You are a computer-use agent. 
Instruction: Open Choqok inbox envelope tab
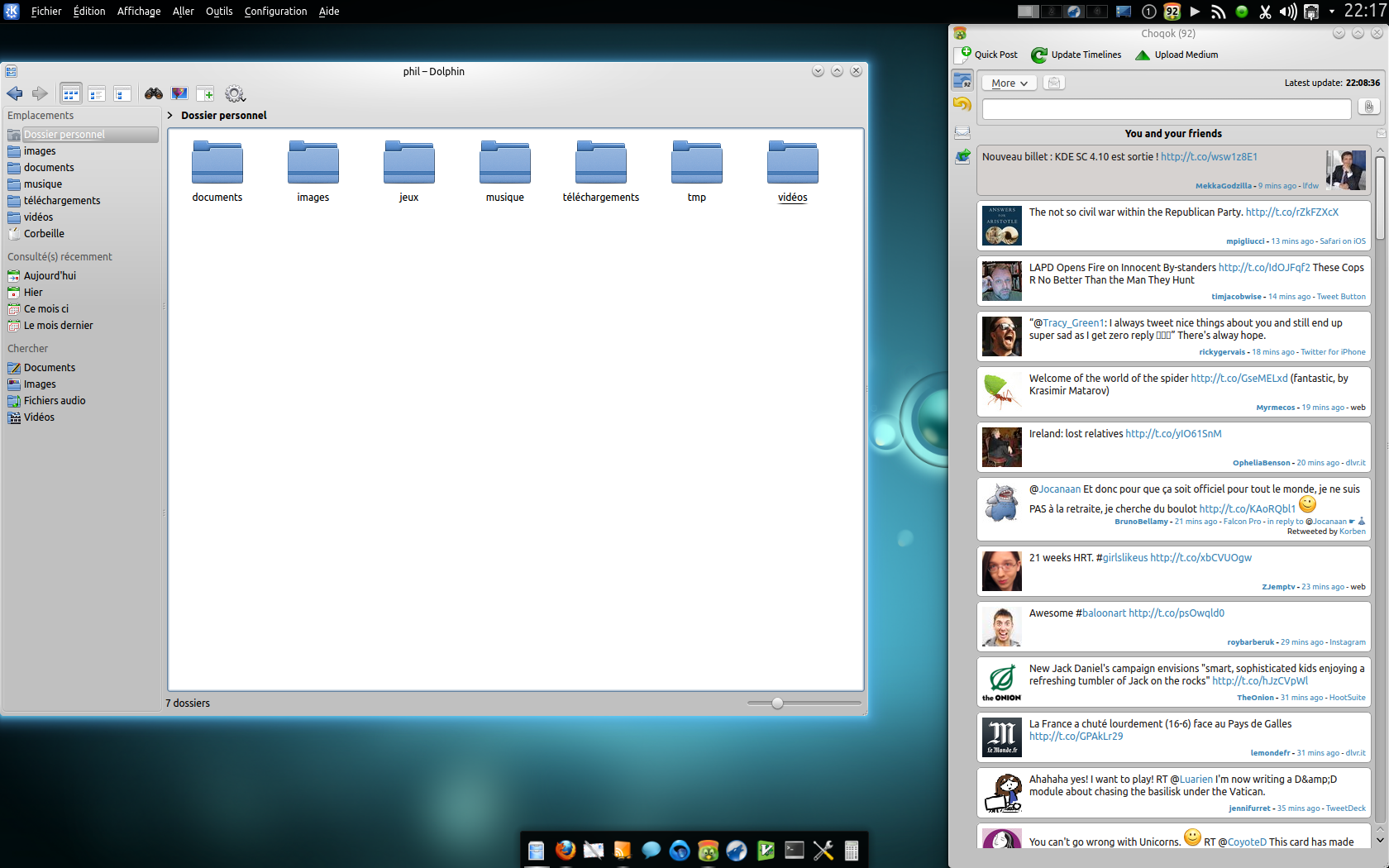962,131
